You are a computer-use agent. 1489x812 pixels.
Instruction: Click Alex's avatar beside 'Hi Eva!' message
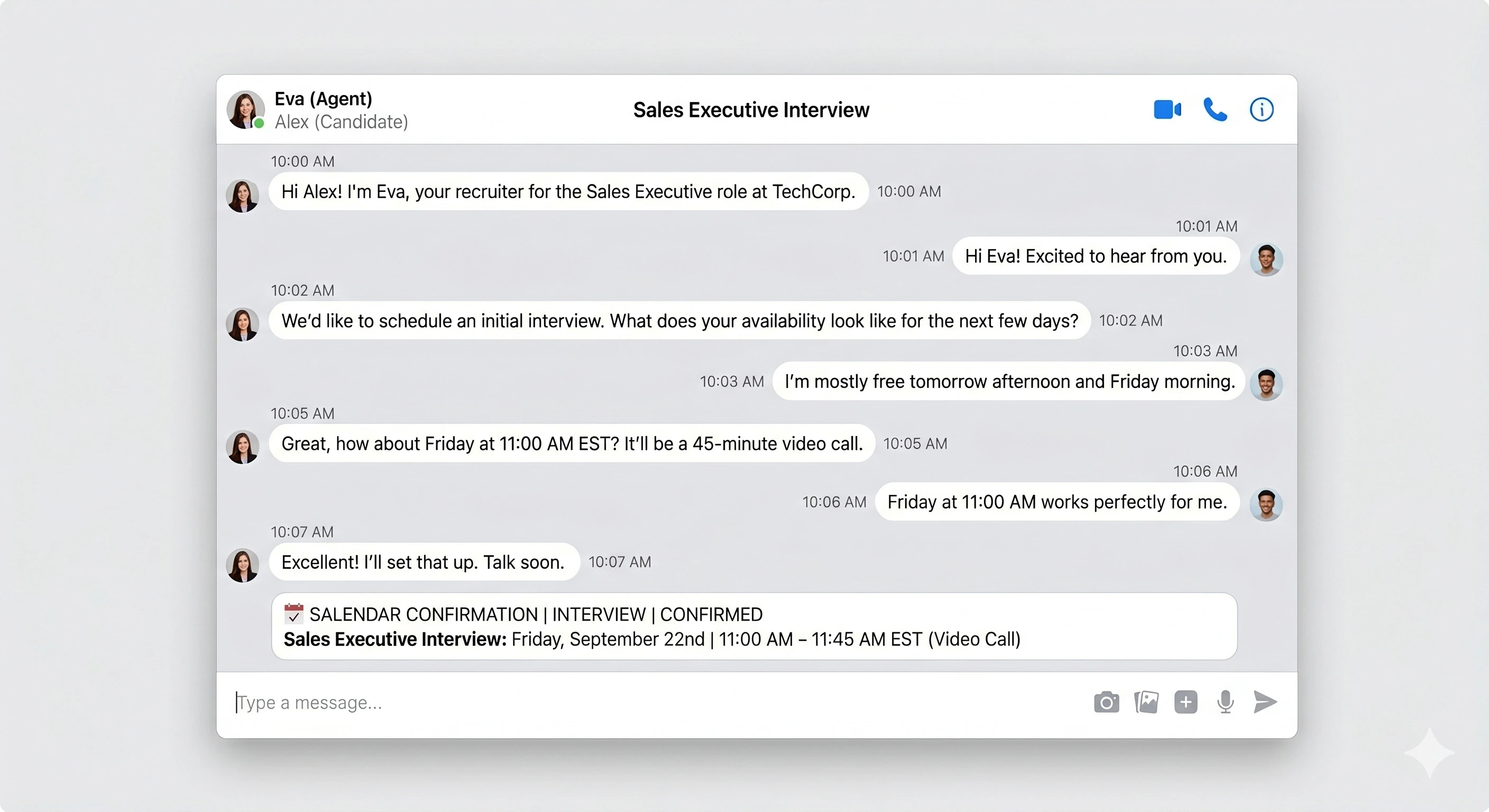[1266, 260]
